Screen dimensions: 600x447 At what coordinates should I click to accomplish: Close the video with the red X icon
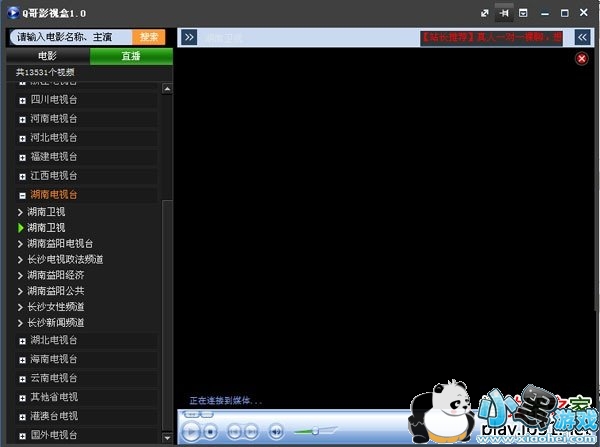coord(582,59)
